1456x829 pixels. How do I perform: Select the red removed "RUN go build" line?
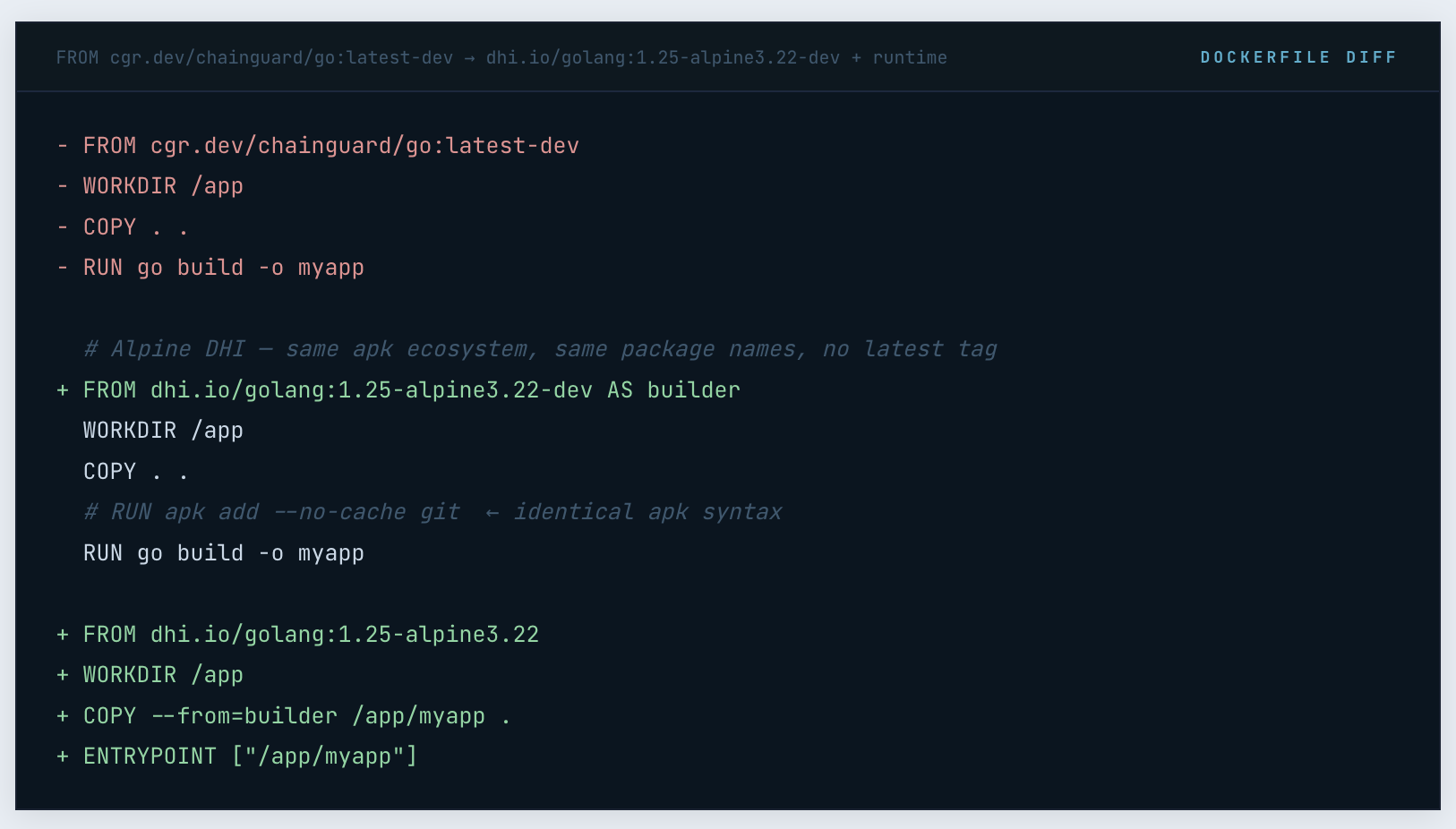point(223,268)
